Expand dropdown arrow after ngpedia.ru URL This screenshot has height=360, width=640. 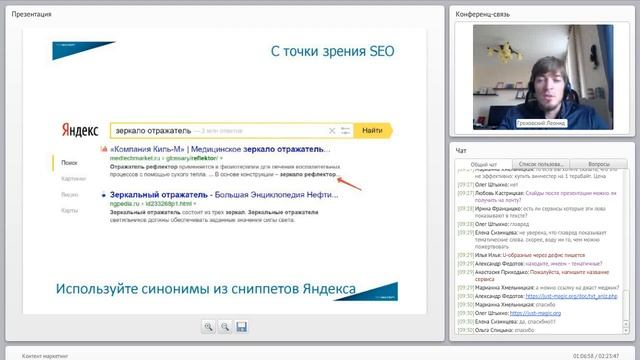tap(195, 204)
